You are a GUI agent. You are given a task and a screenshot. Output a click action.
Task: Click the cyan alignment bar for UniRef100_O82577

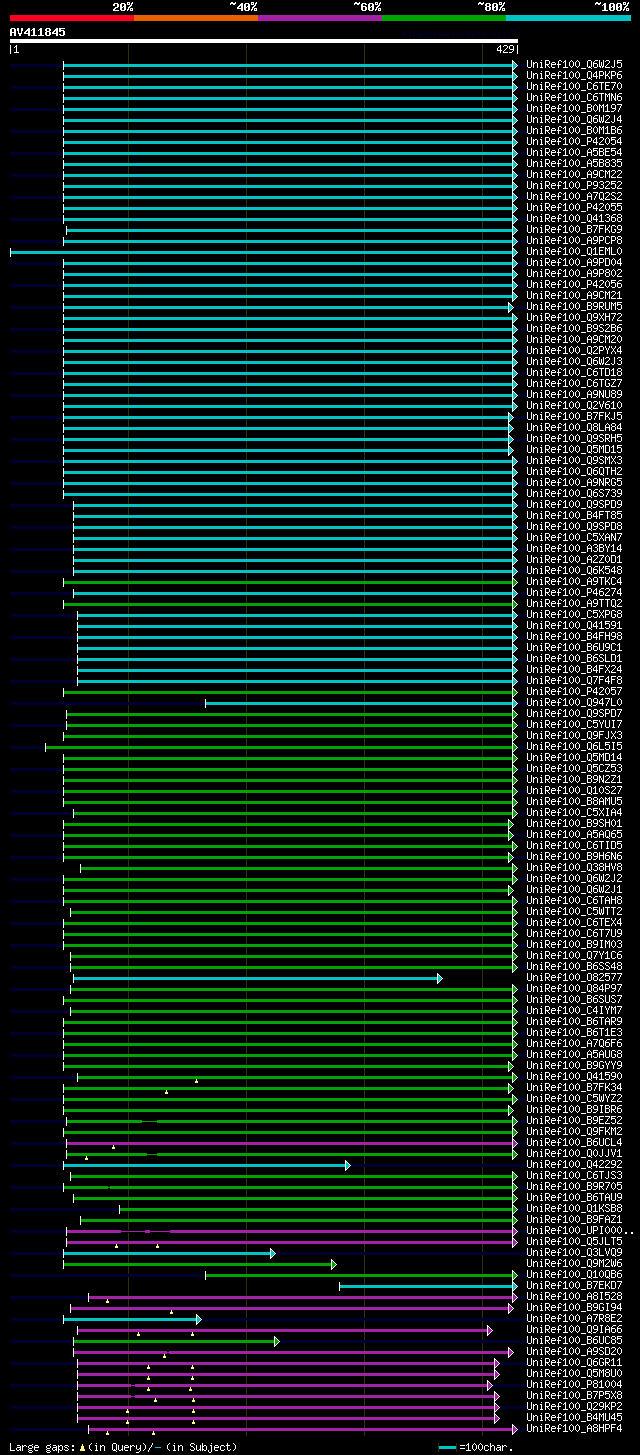(x=258, y=978)
